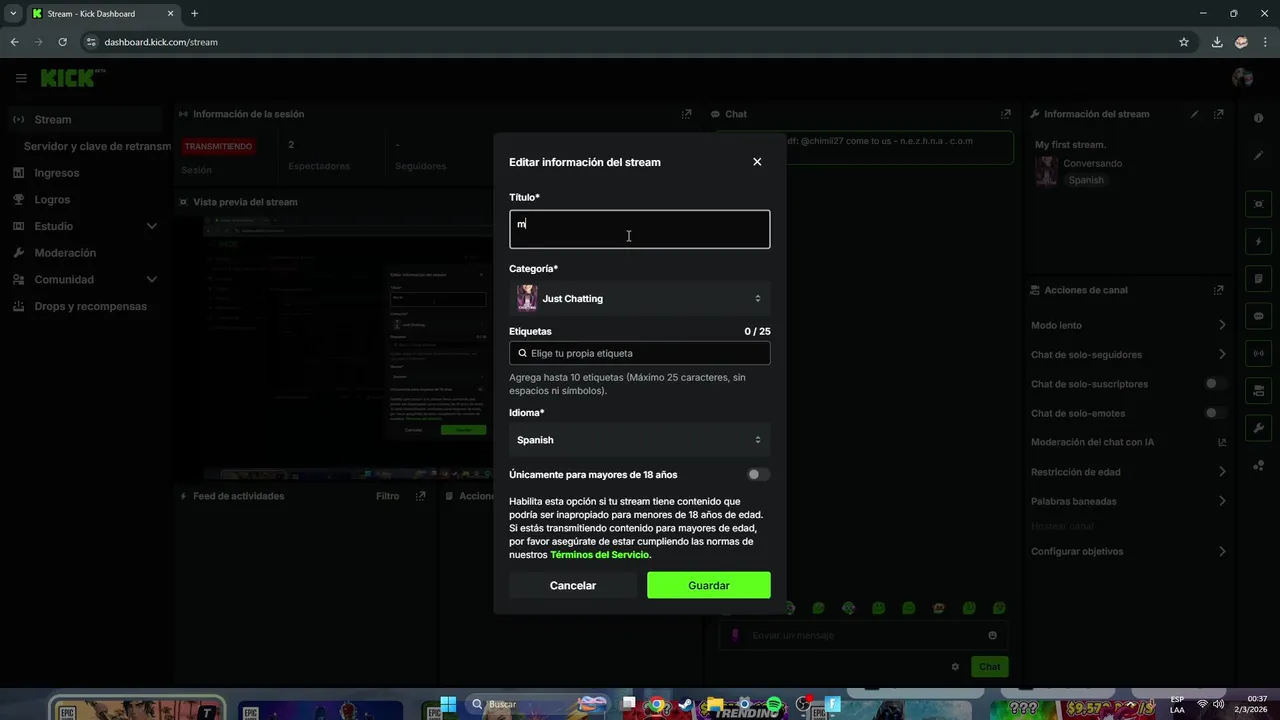Toggle Chat de solo-suscriptores
This screenshot has height=720, width=1280.
1215,384
